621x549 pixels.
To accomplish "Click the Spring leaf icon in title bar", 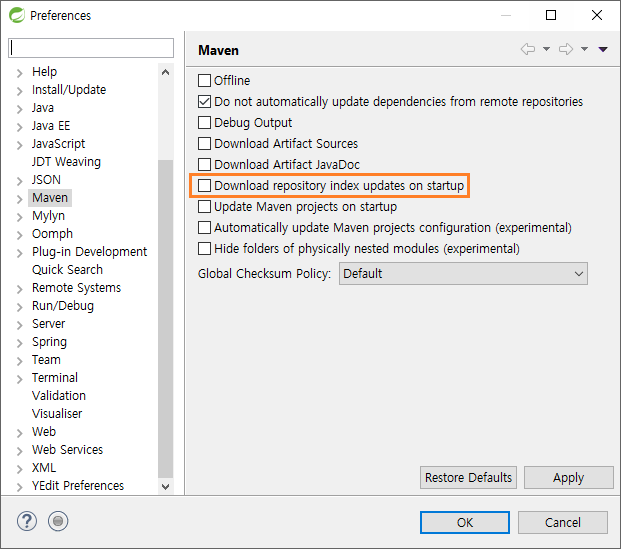I will point(17,15).
